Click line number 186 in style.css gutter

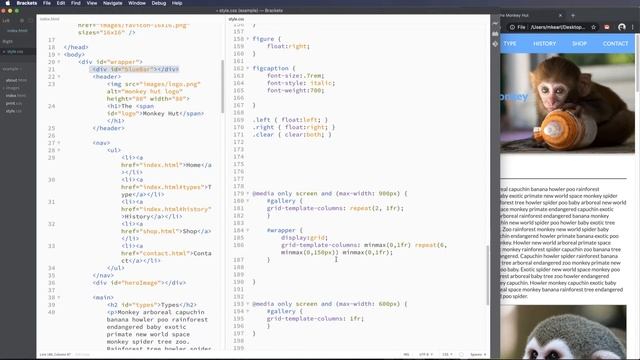click(238, 245)
